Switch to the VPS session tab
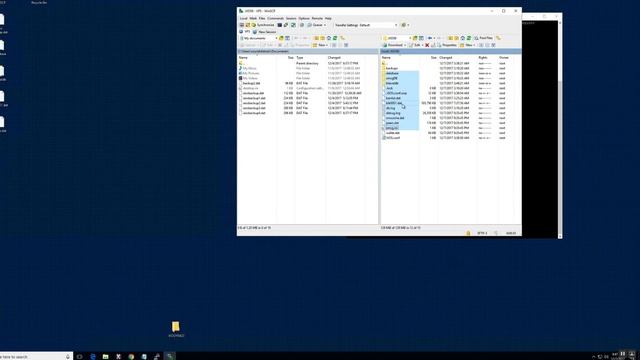Screen dimensions: 640x360 (245, 32)
